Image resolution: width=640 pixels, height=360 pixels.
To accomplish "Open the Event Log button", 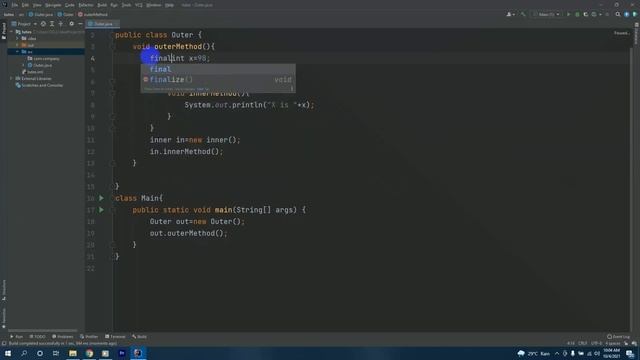I will click(x=618, y=337).
